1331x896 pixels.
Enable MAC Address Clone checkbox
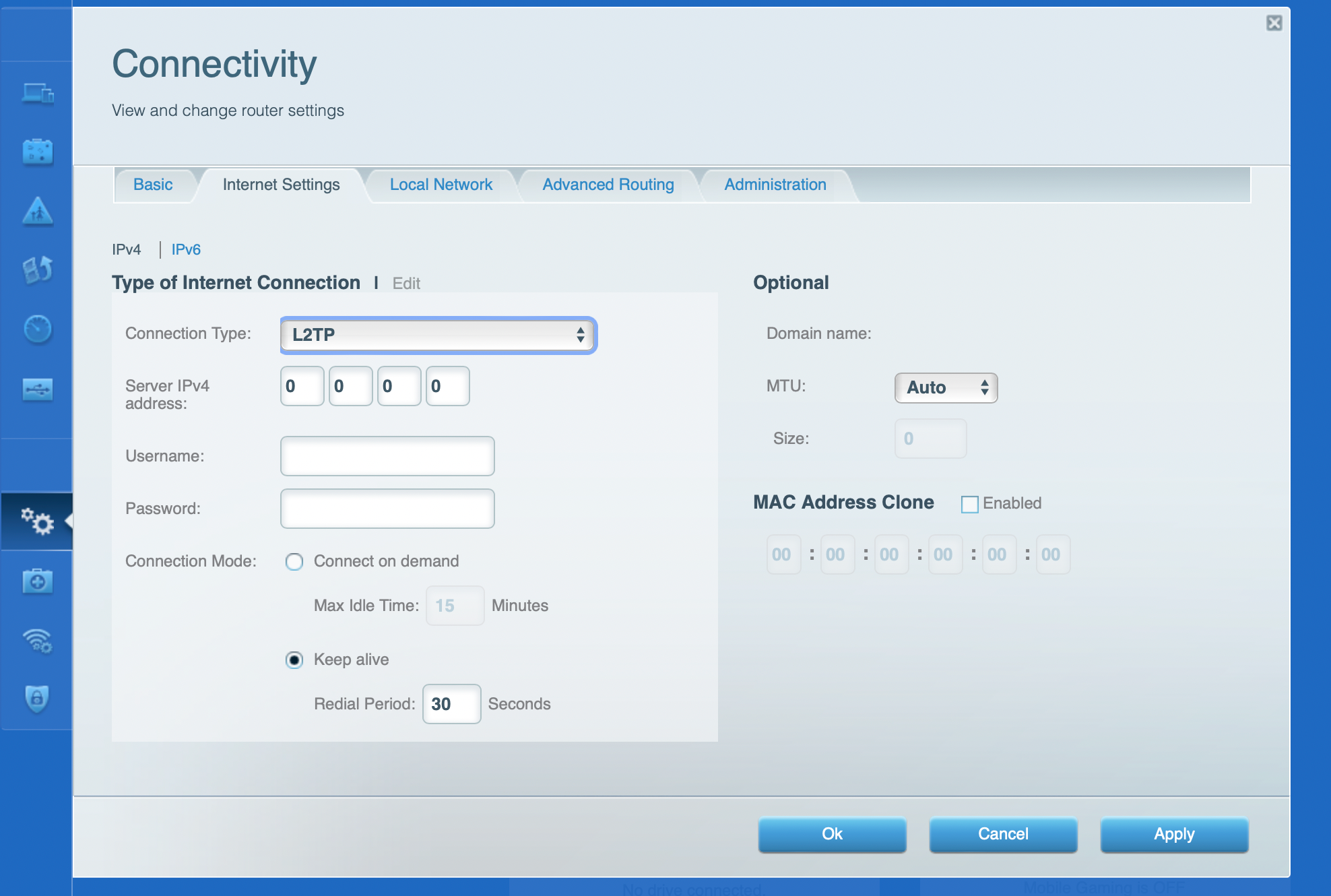point(969,504)
